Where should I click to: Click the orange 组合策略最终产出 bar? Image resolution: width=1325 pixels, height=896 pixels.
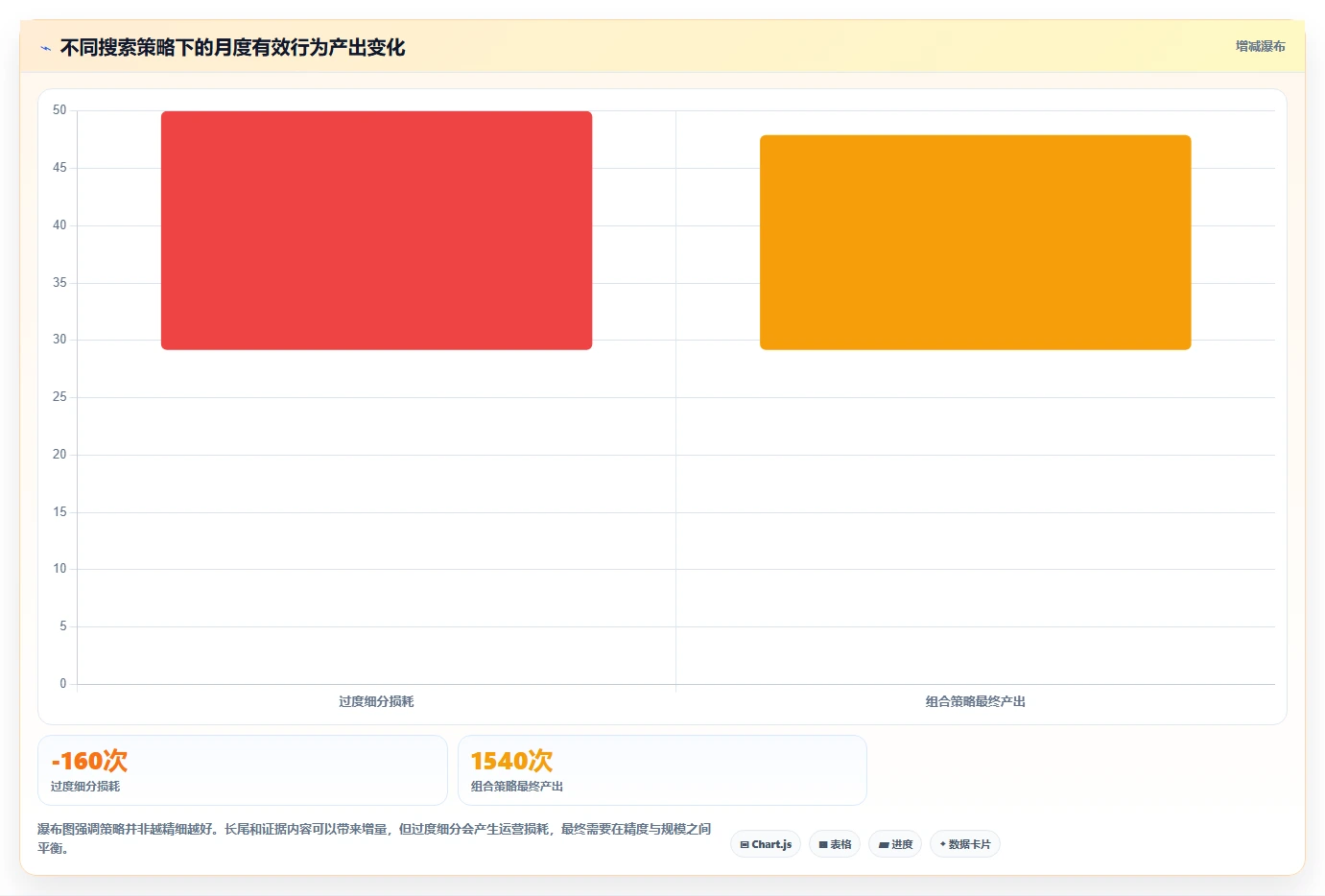point(975,242)
